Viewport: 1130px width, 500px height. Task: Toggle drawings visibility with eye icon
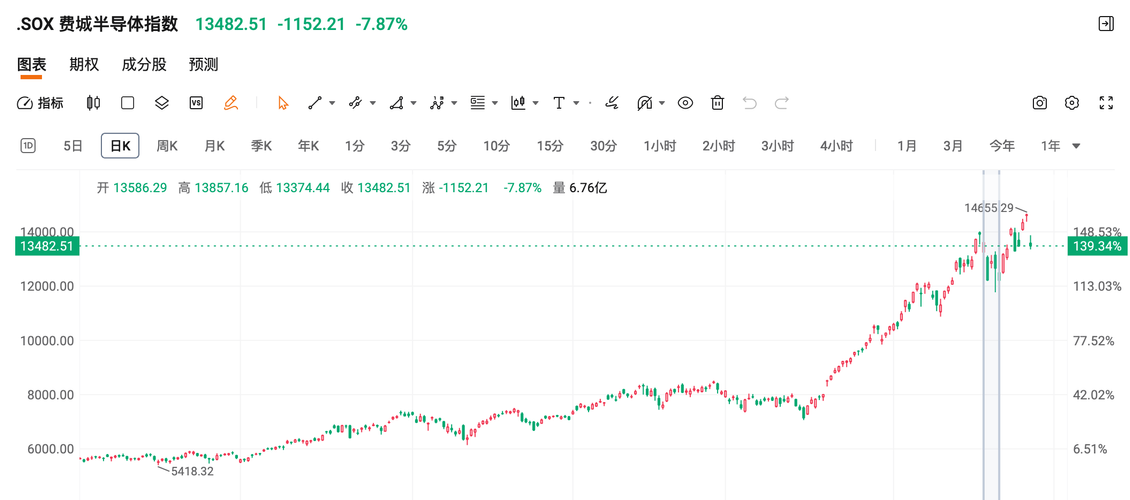coord(685,103)
